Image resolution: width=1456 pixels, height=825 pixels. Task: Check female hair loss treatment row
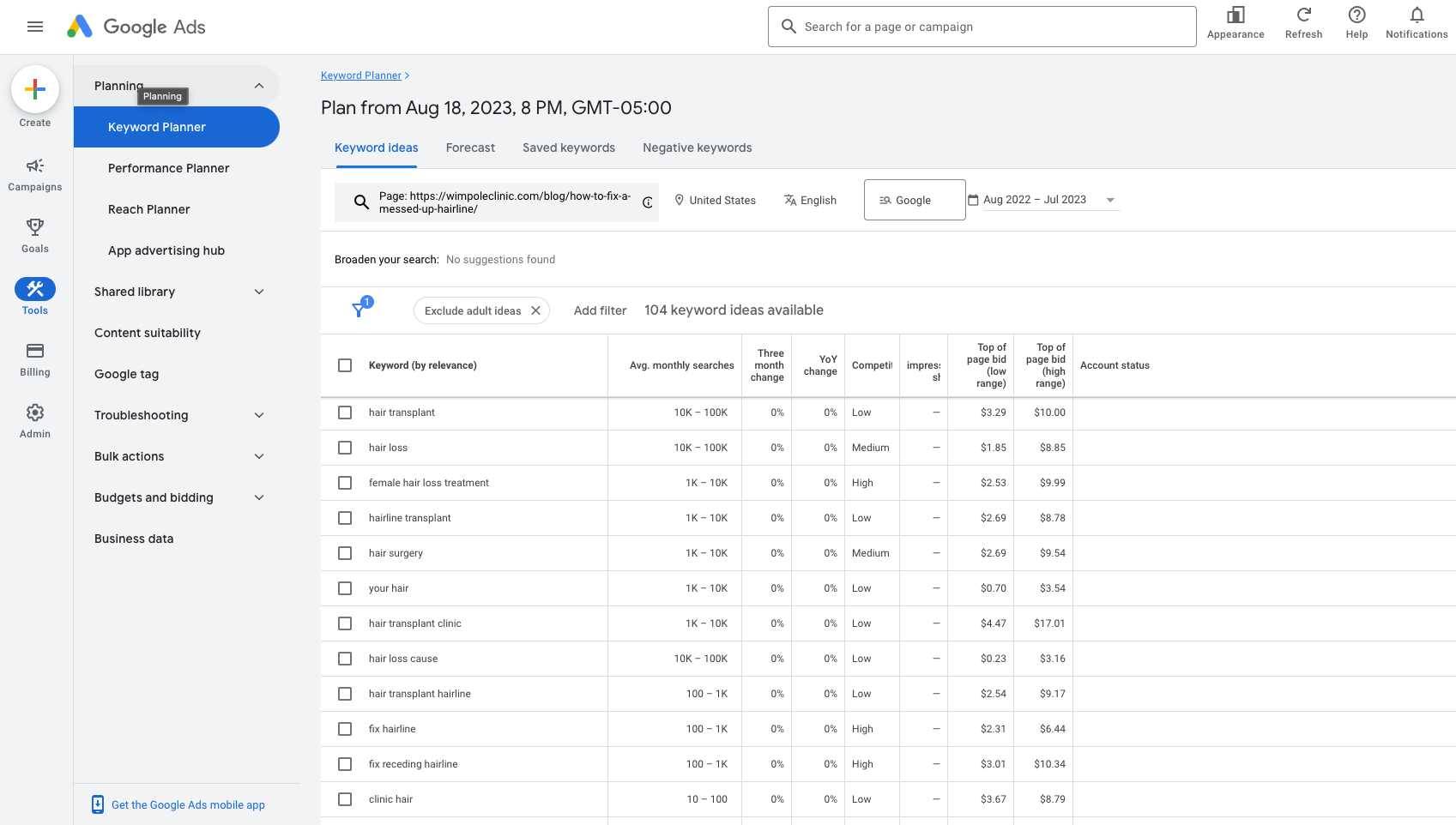345,483
